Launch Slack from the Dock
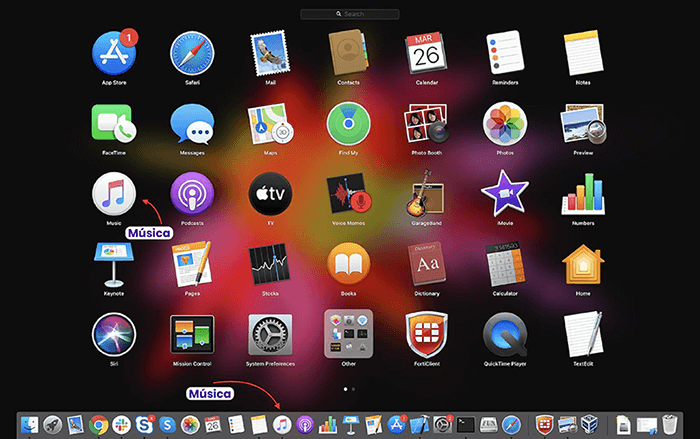 point(121,425)
